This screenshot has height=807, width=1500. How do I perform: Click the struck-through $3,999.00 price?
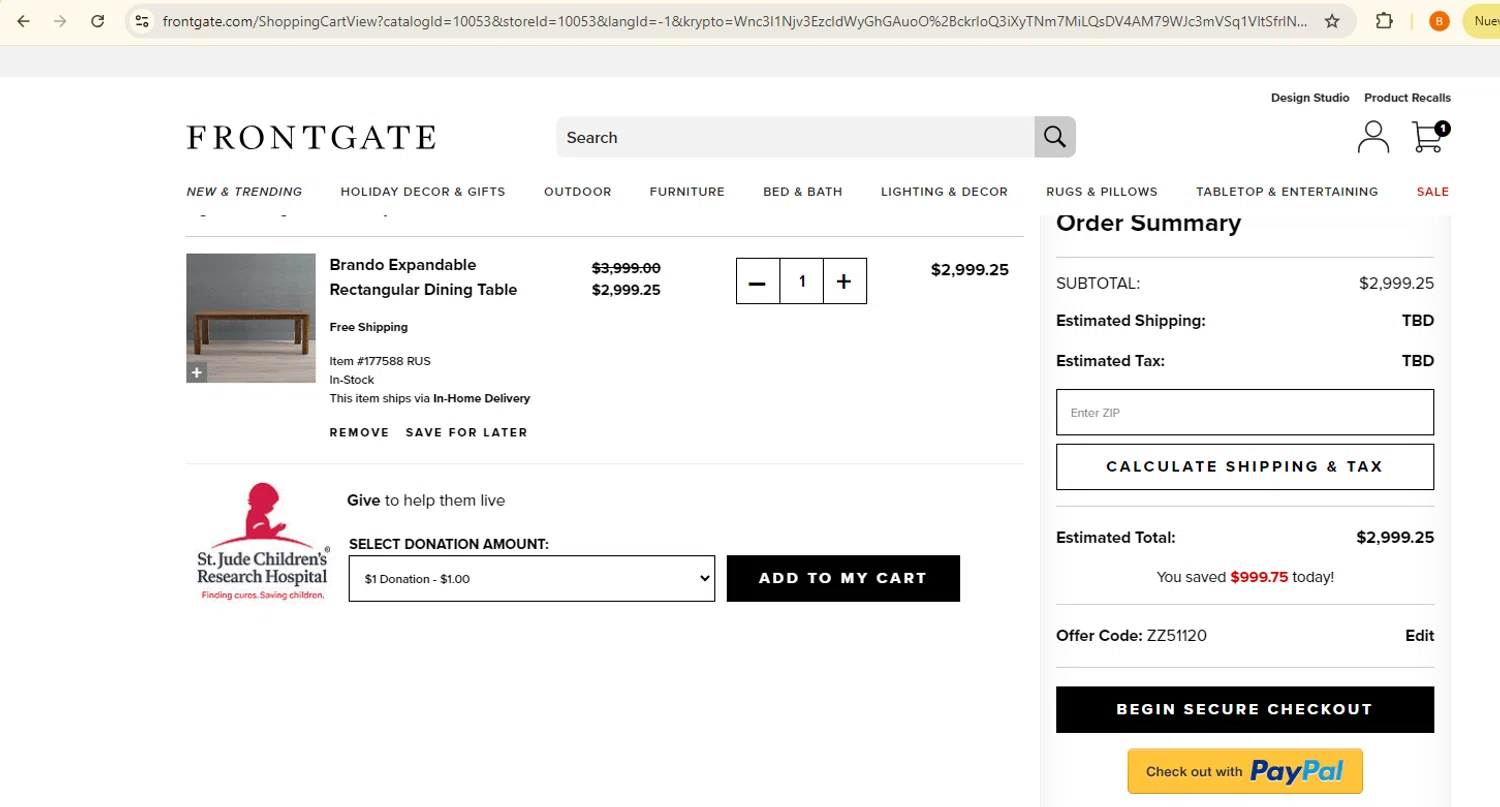point(626,268)
